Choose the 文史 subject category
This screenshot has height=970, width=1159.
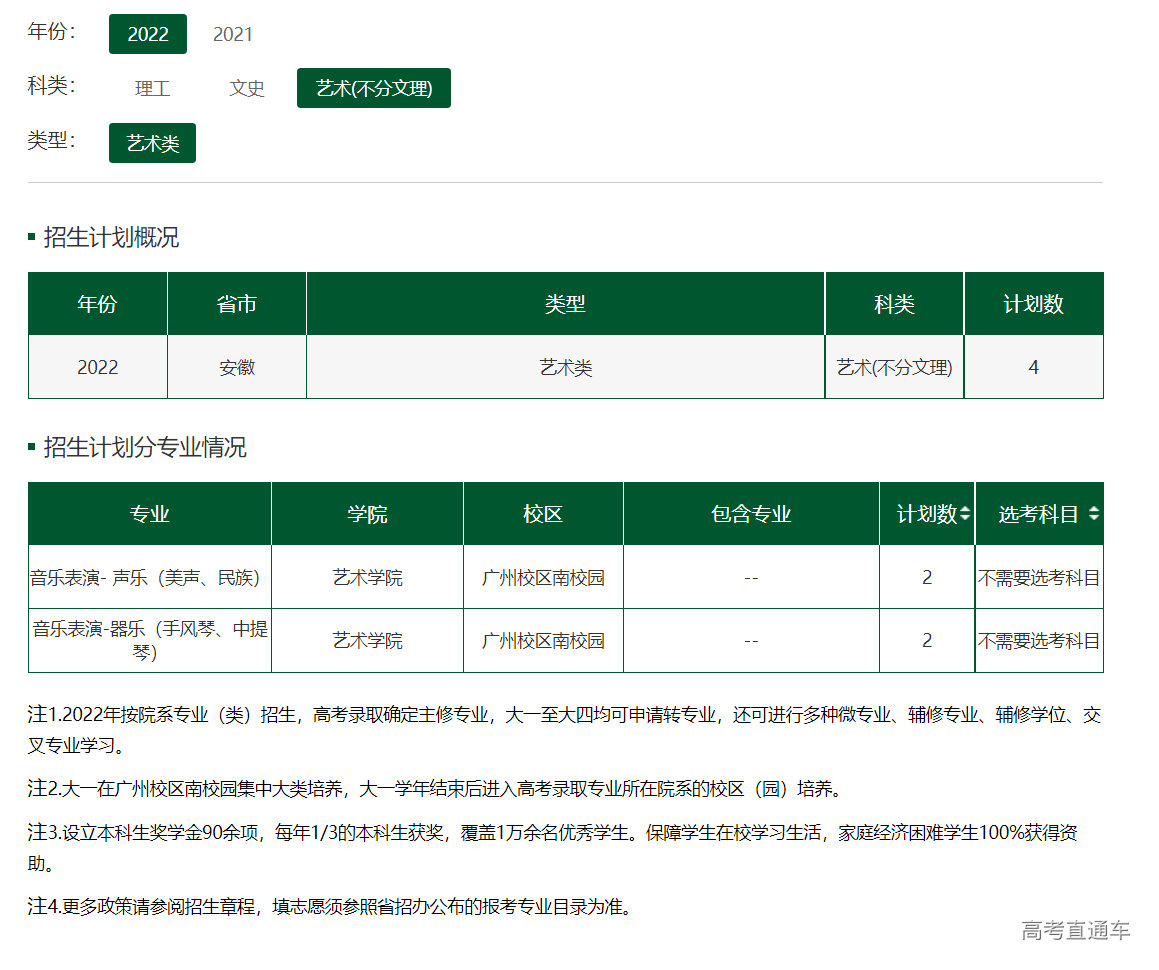point(247,88)
